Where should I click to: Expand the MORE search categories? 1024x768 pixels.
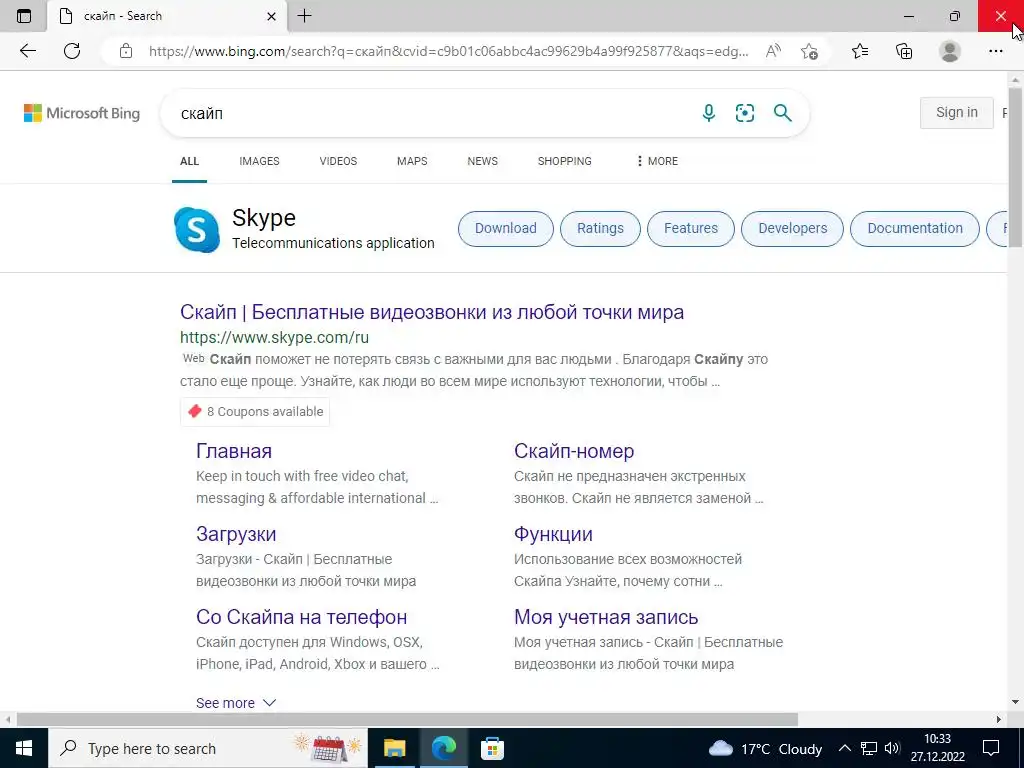657,161
